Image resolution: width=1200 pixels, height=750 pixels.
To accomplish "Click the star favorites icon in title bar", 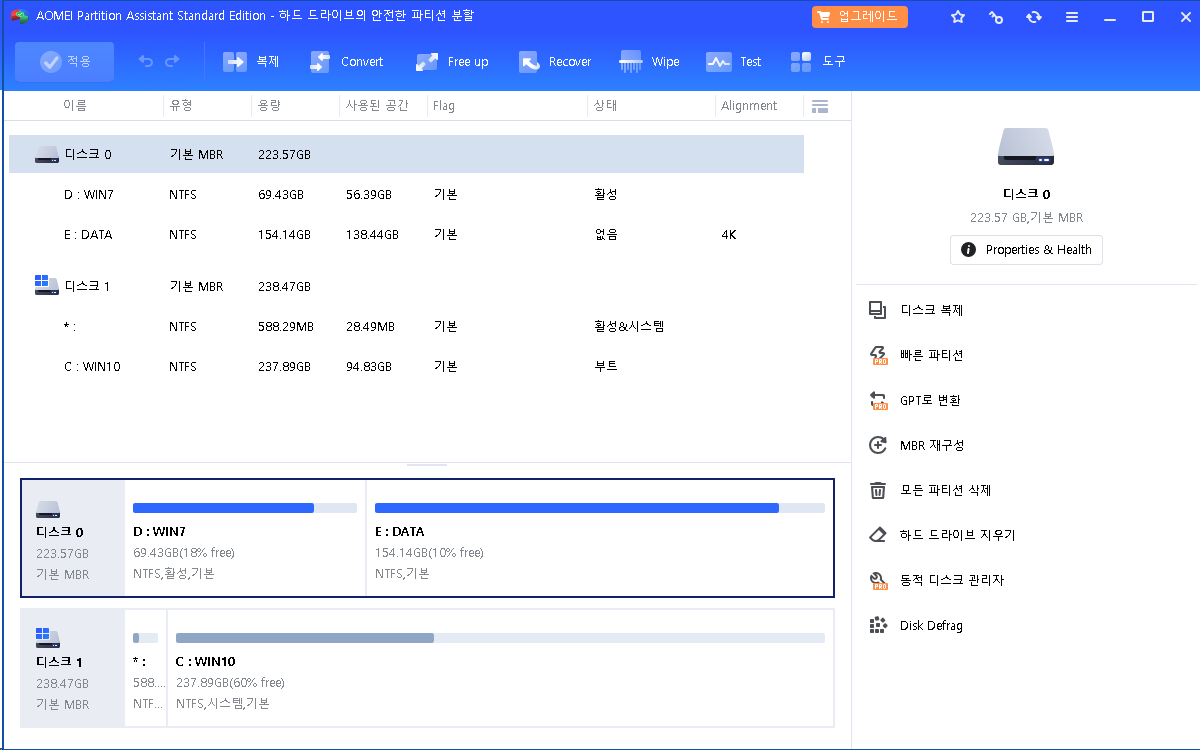I will (958, 17).
